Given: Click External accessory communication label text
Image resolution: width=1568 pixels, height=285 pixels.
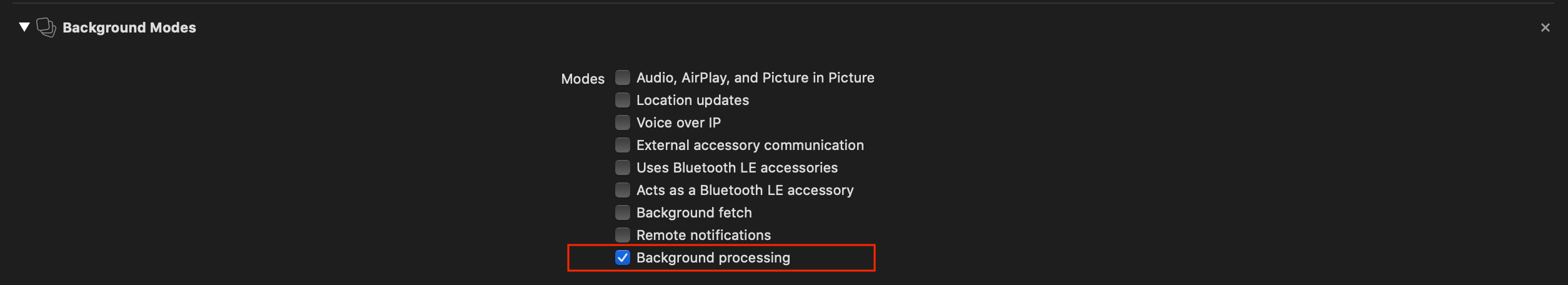Looking at the screenshot, I should tap(750, 145).
